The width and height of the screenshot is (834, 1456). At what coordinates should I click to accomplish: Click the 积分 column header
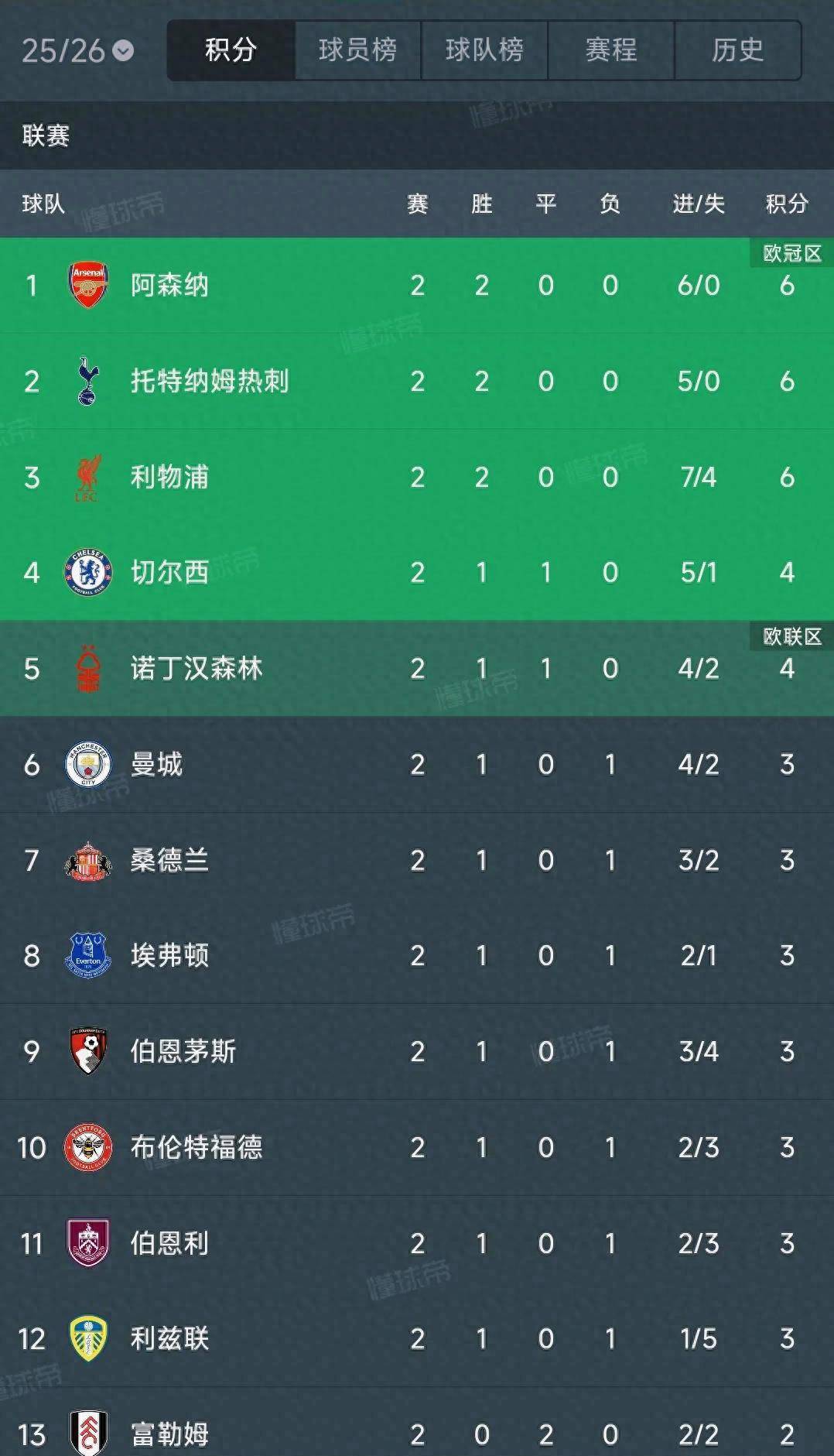tap(787, 204)
